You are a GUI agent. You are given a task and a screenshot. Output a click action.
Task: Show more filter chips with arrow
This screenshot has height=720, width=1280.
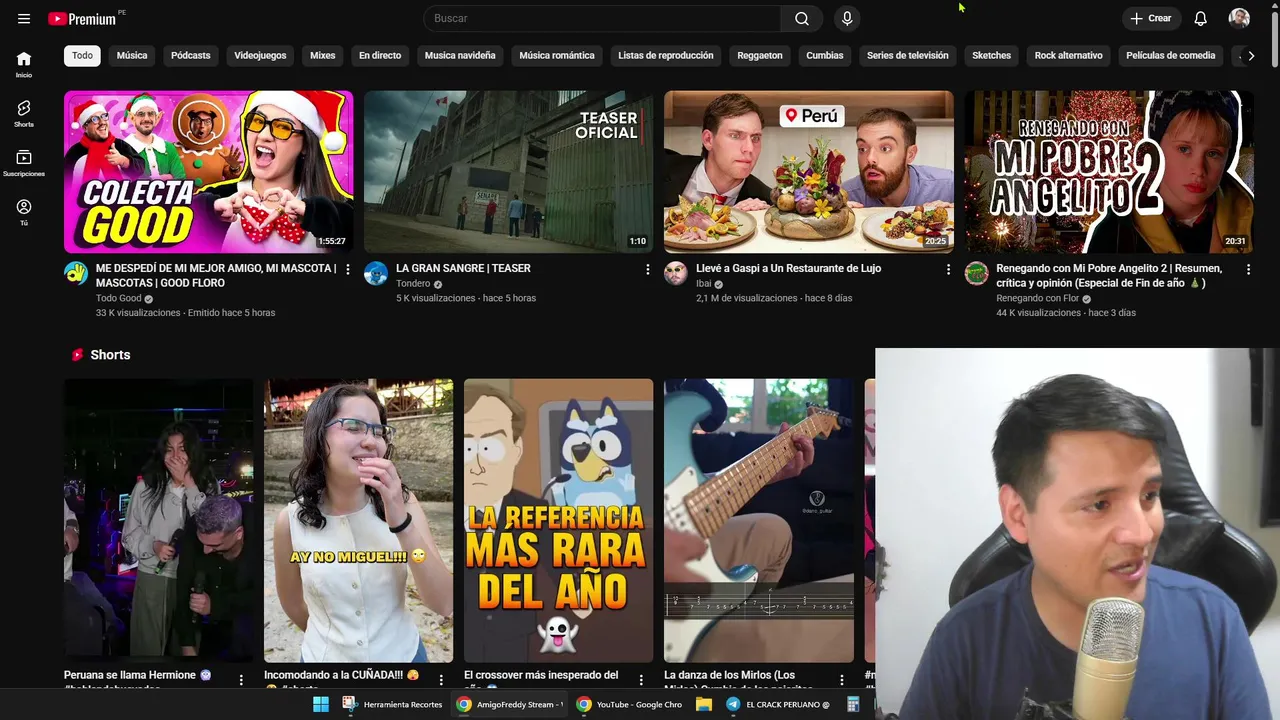click(x=1251, y=55)
